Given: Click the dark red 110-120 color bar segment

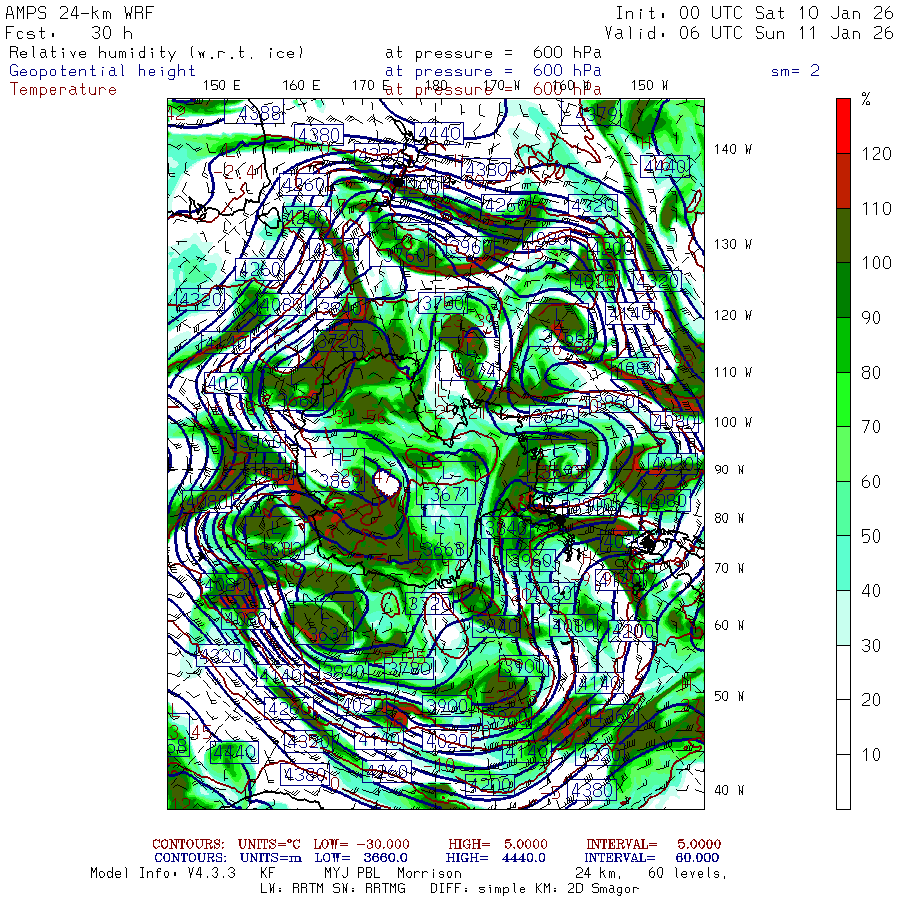Looking at the screenshot, I should click(x=843, y=181).
